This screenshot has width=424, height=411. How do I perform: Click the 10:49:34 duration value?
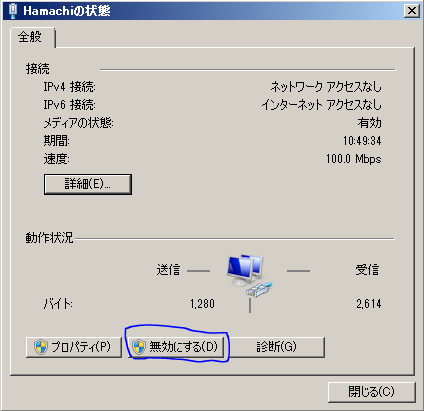tap(362, 141)
